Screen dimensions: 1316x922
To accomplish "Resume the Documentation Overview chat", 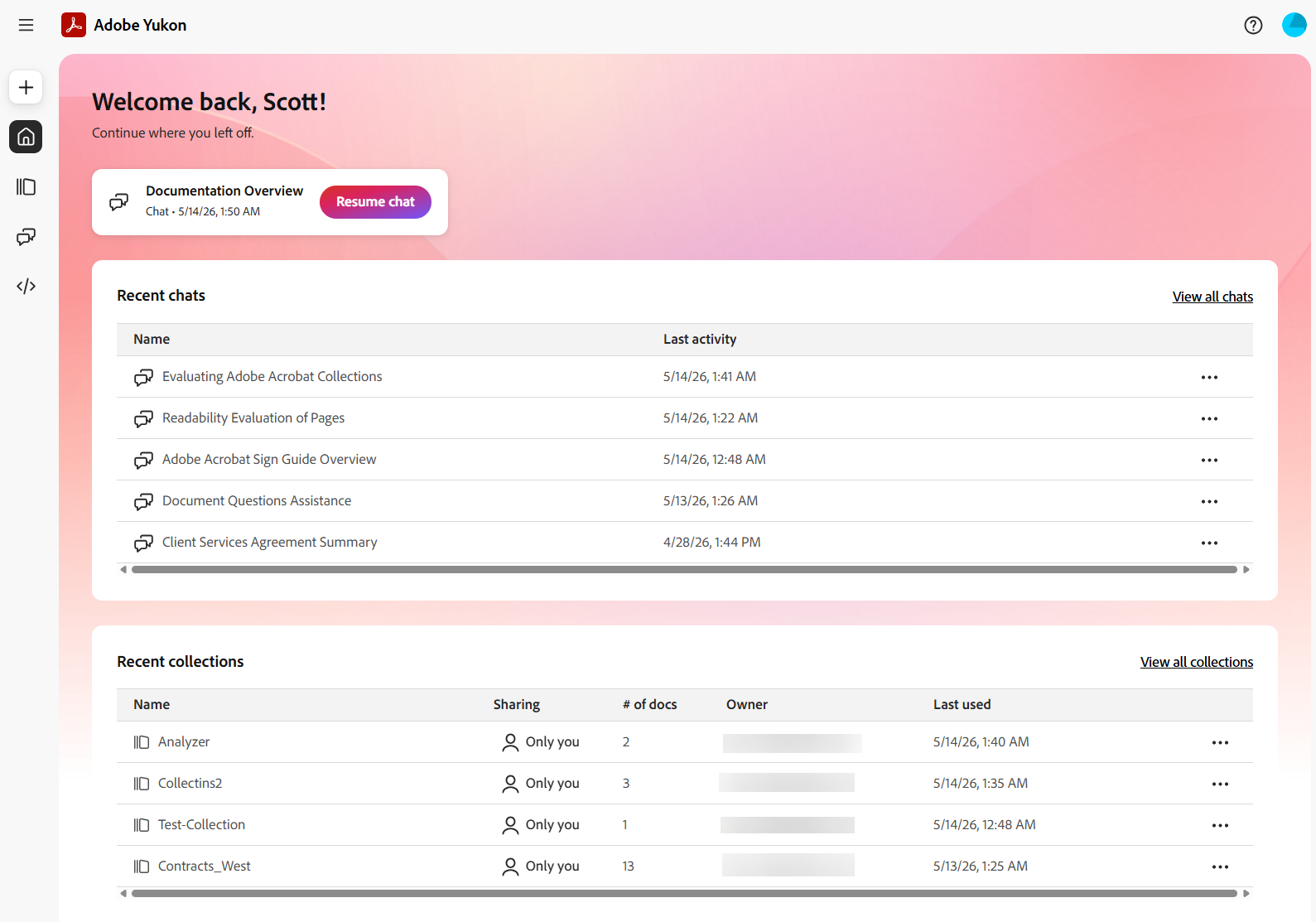I will coord(375,202).
